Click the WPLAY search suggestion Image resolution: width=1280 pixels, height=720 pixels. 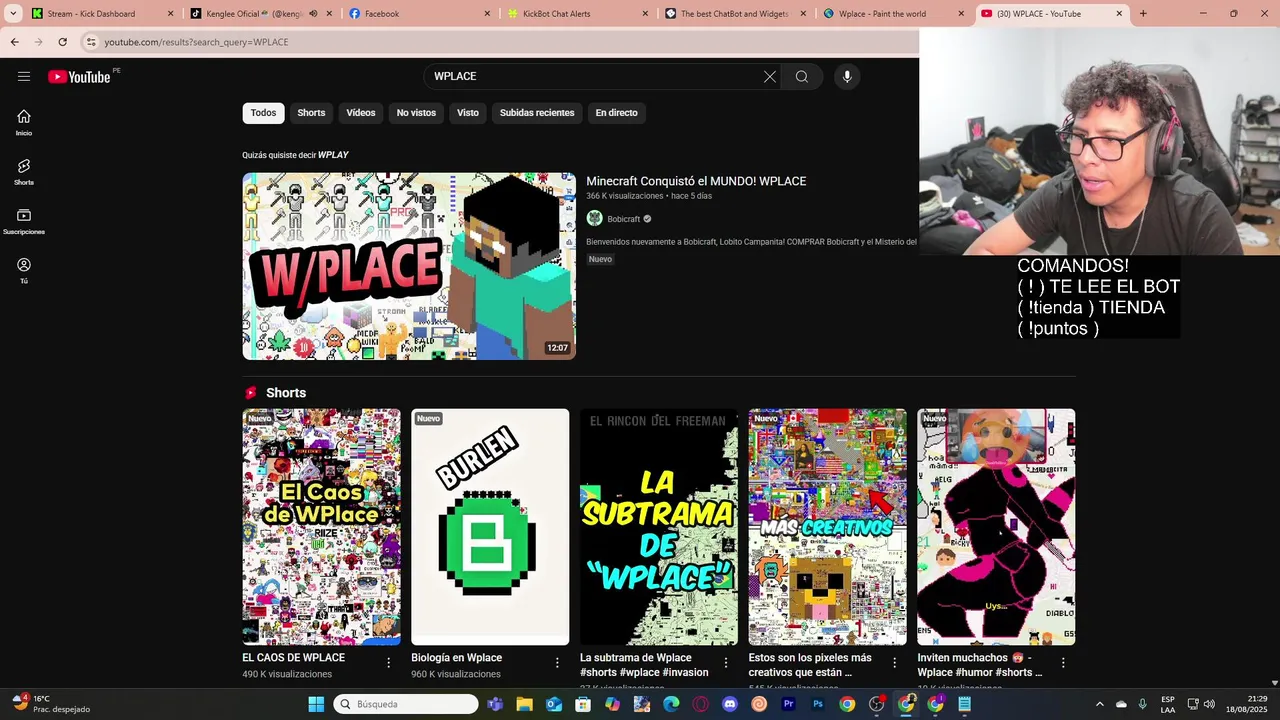[x=333, y=155]
